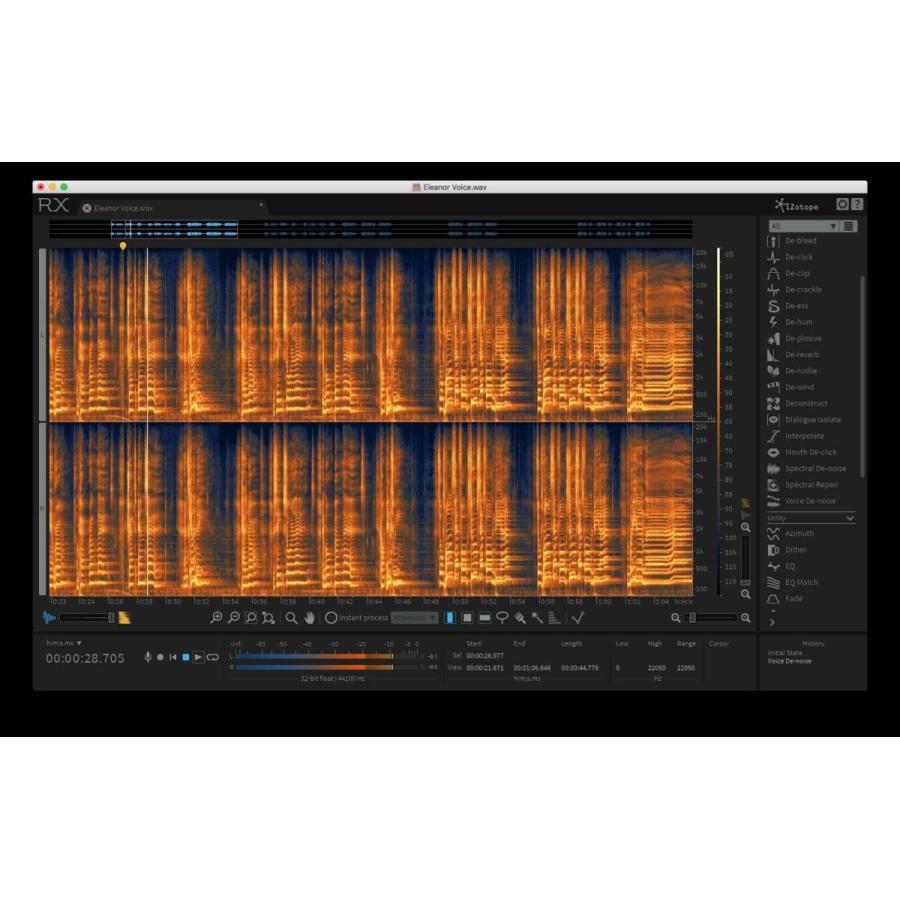Click the find similar event tool

[x=577, y=618]
